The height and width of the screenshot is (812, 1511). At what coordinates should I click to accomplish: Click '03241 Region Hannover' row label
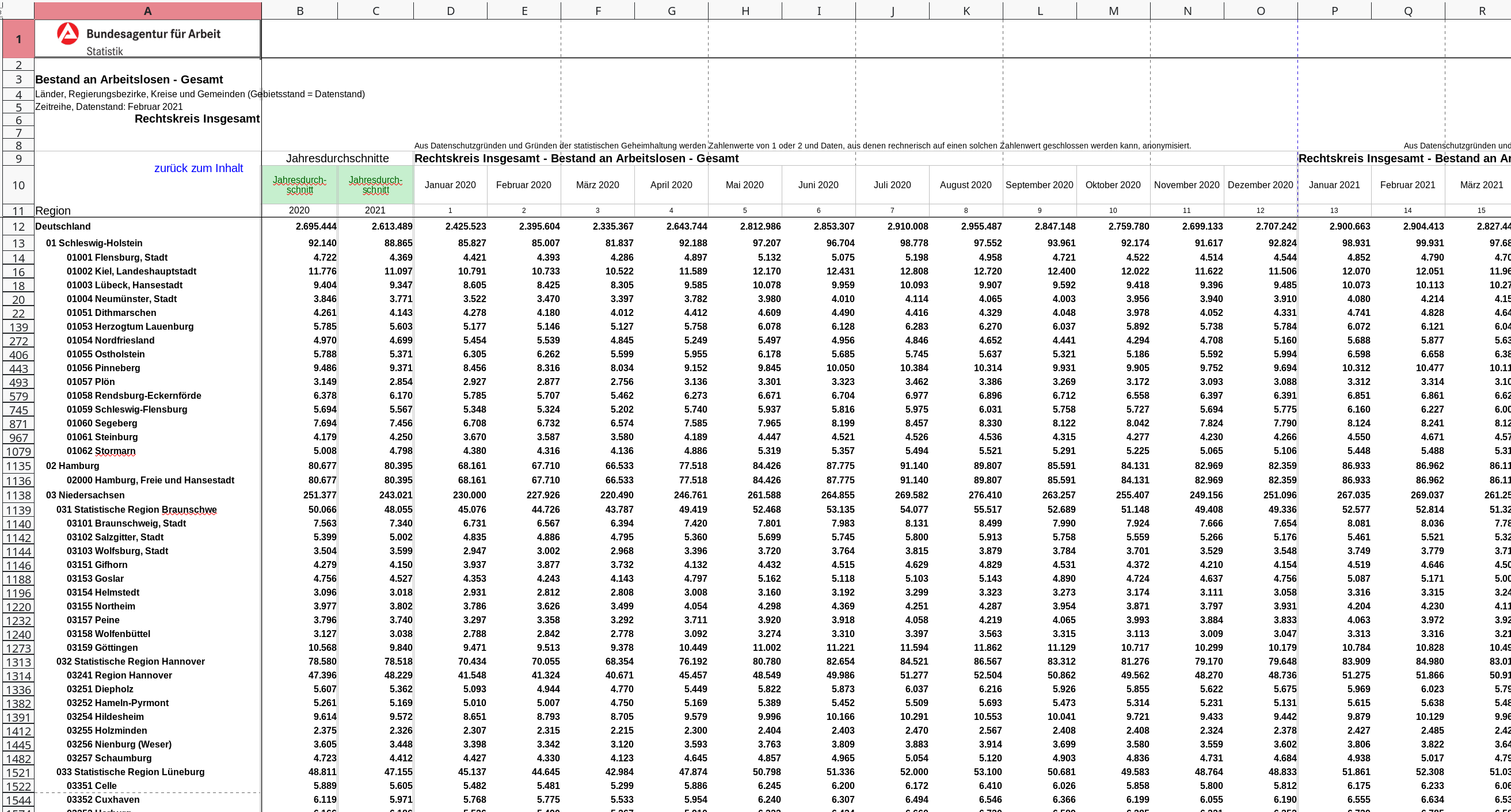(119, 675)
